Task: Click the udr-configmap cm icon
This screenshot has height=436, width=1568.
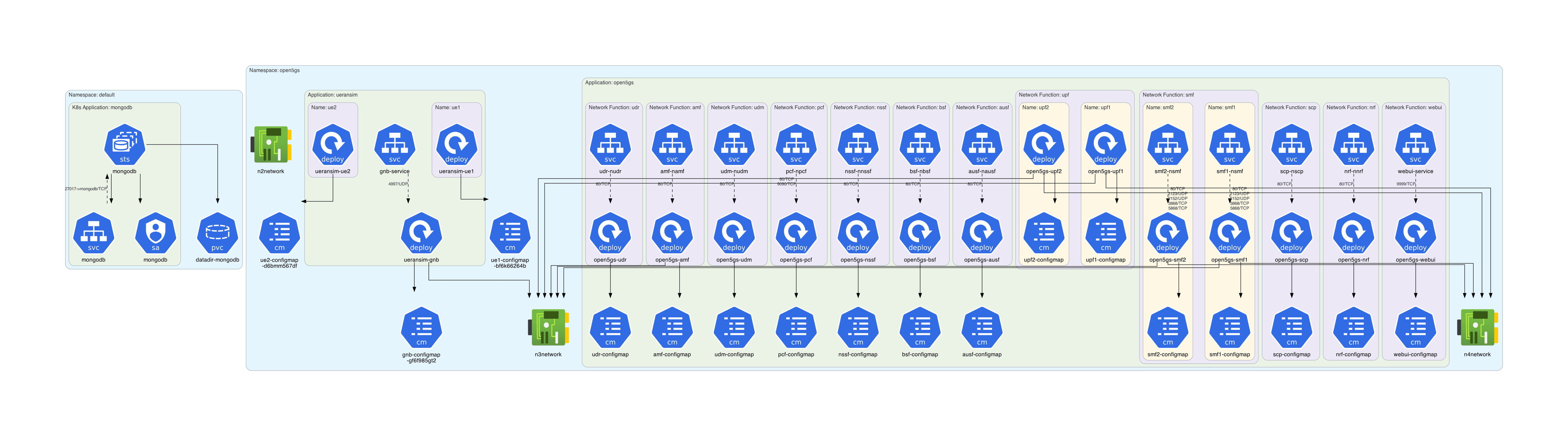Action: coord(610,327)
